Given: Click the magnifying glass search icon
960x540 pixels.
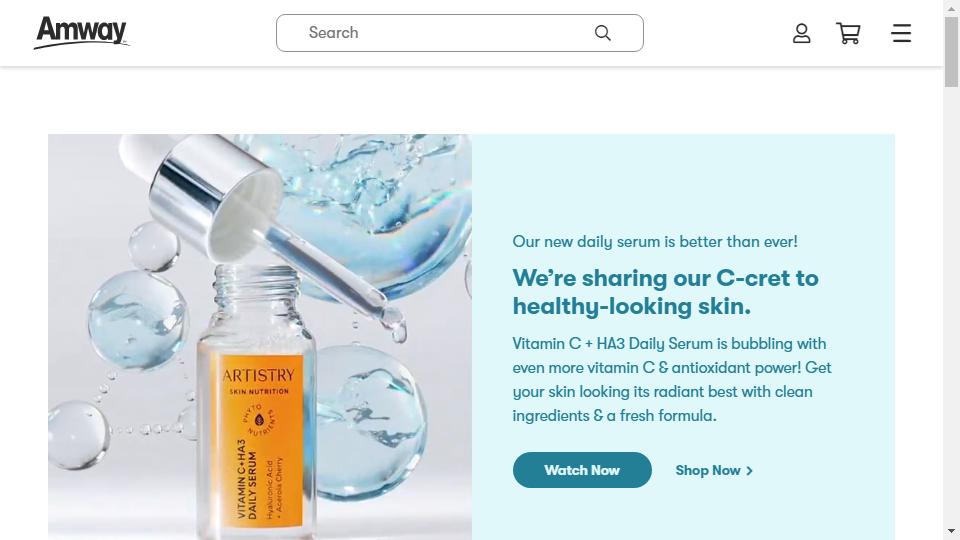Looking at the screenshot, I should pos(602,33).
